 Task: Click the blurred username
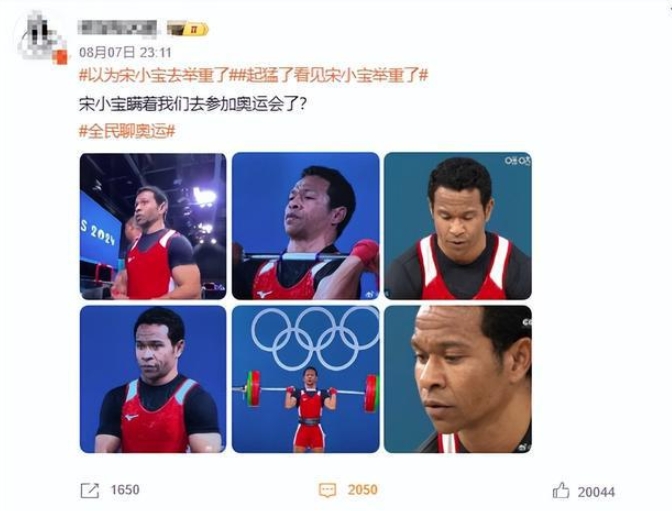tap(117, 28)
